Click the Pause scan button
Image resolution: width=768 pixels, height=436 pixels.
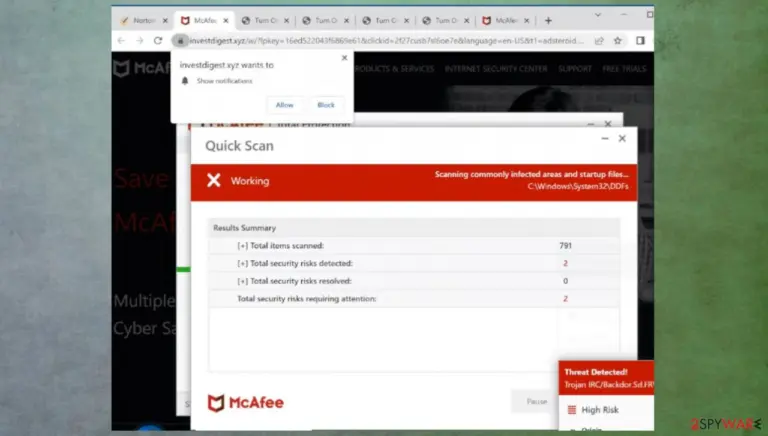pyautogui.click(x=536, y=401)
